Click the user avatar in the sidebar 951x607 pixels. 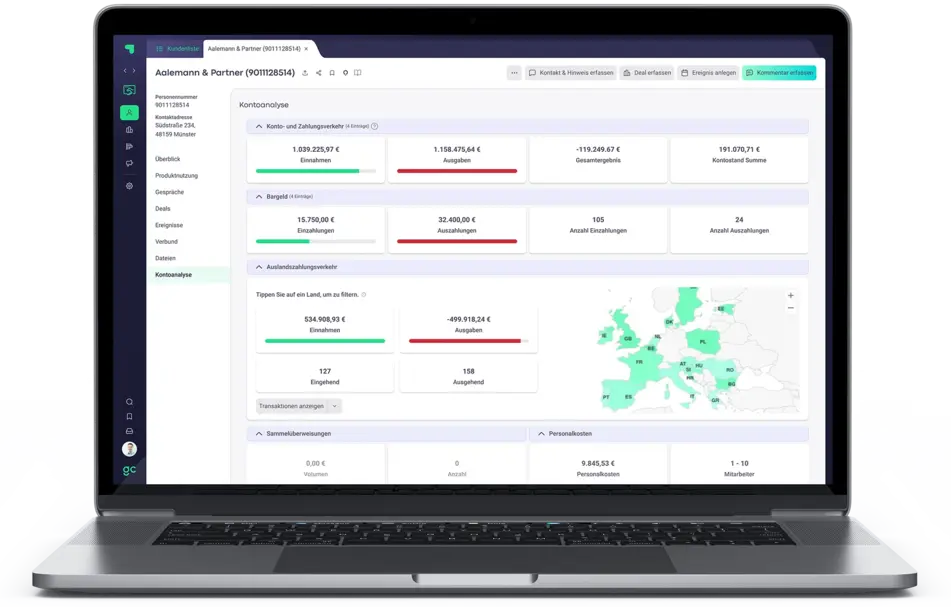[129, 448]
